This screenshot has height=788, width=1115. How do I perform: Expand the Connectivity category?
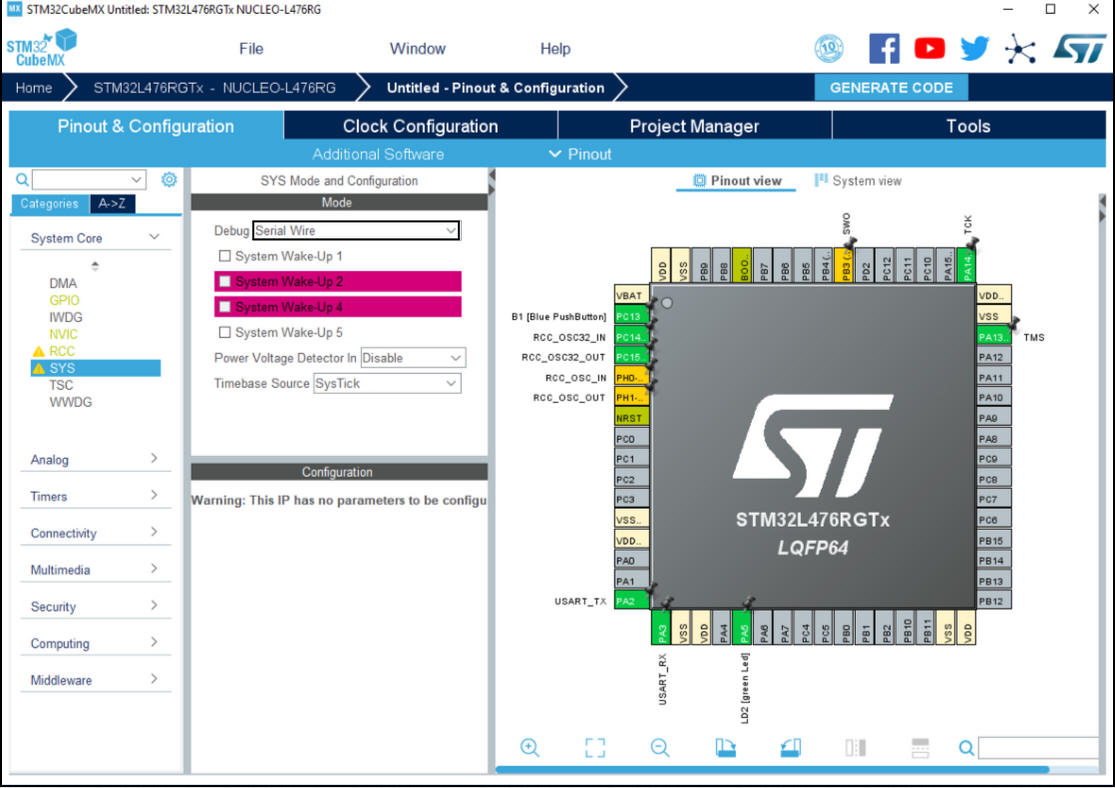[94, 533]
